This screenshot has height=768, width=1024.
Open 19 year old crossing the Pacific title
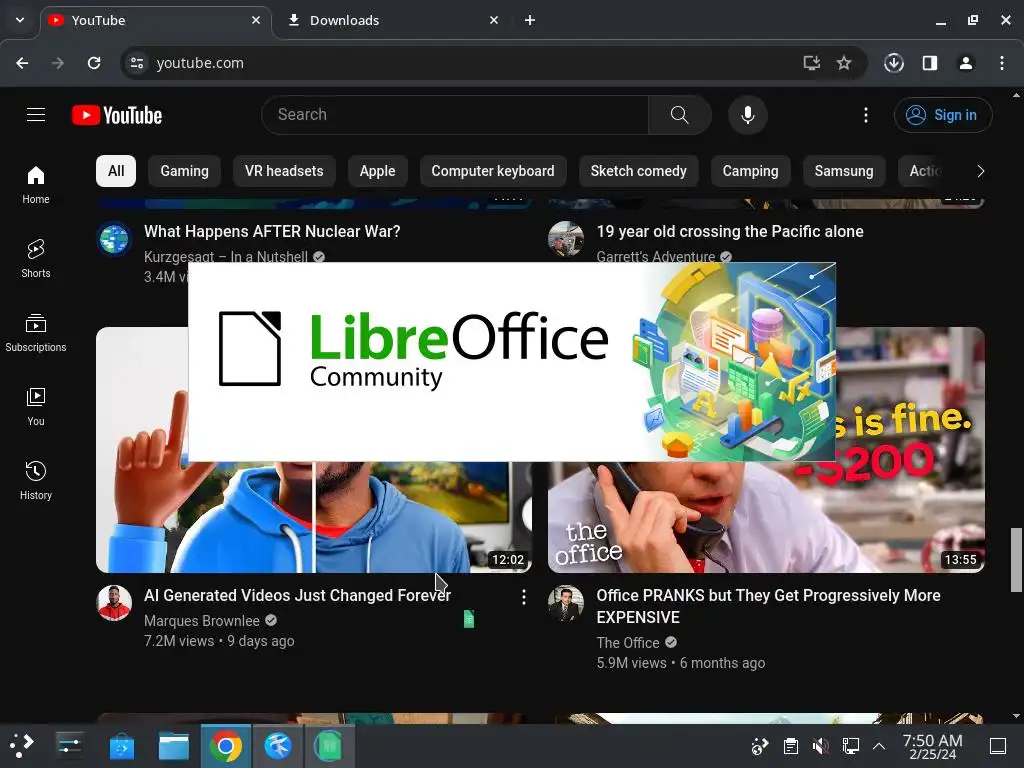click(730, 231)
